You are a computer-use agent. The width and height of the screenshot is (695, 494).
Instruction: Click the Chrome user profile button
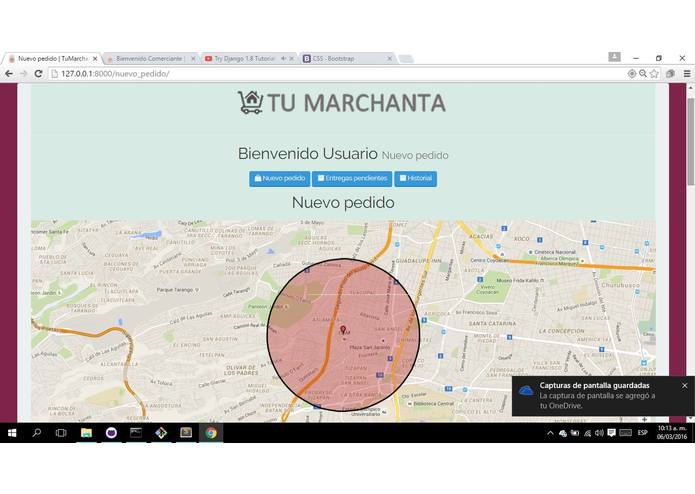pos(614,57)
